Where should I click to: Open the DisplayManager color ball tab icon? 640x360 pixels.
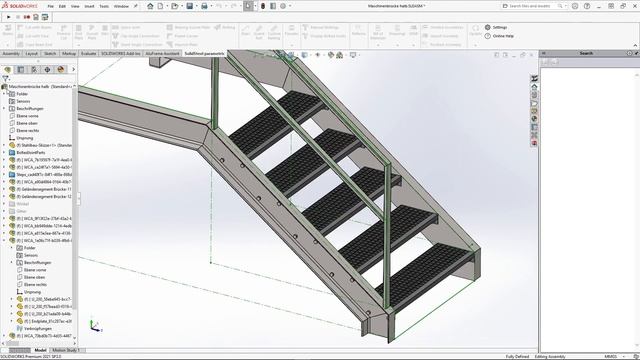(x=61, y=69)
